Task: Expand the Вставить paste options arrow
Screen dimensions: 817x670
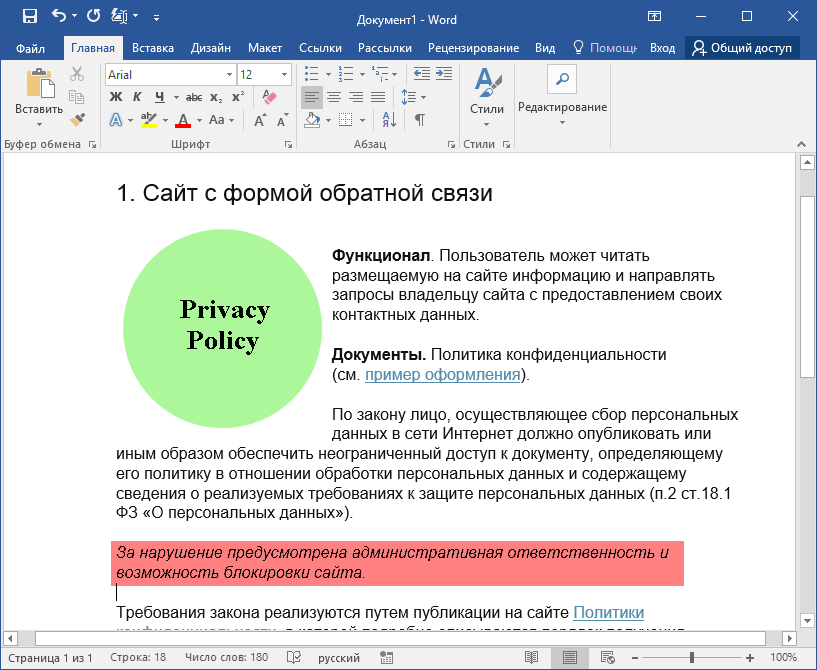Action: pyautogui.click(x=39, y=124)
